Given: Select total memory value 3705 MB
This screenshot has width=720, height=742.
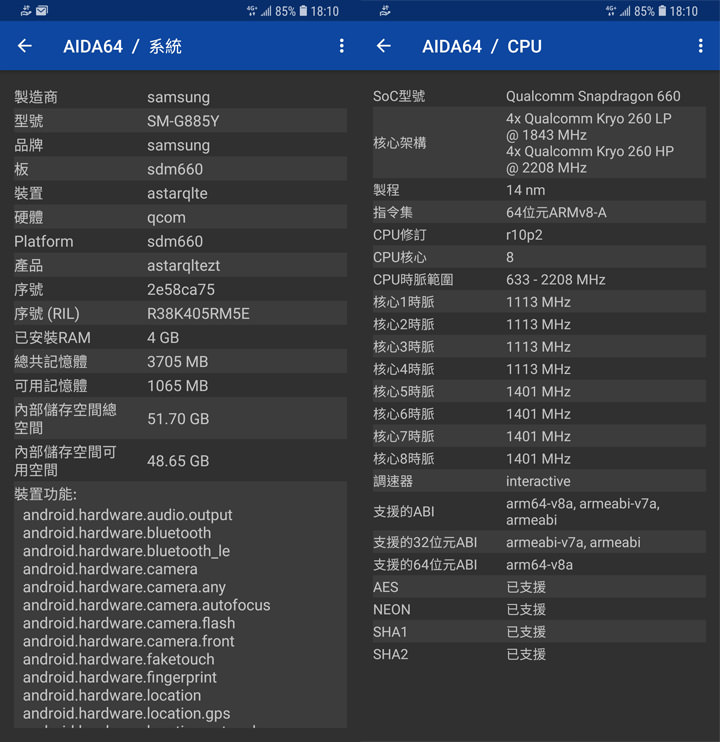Looking at the screenshot, I should (177, 362).
